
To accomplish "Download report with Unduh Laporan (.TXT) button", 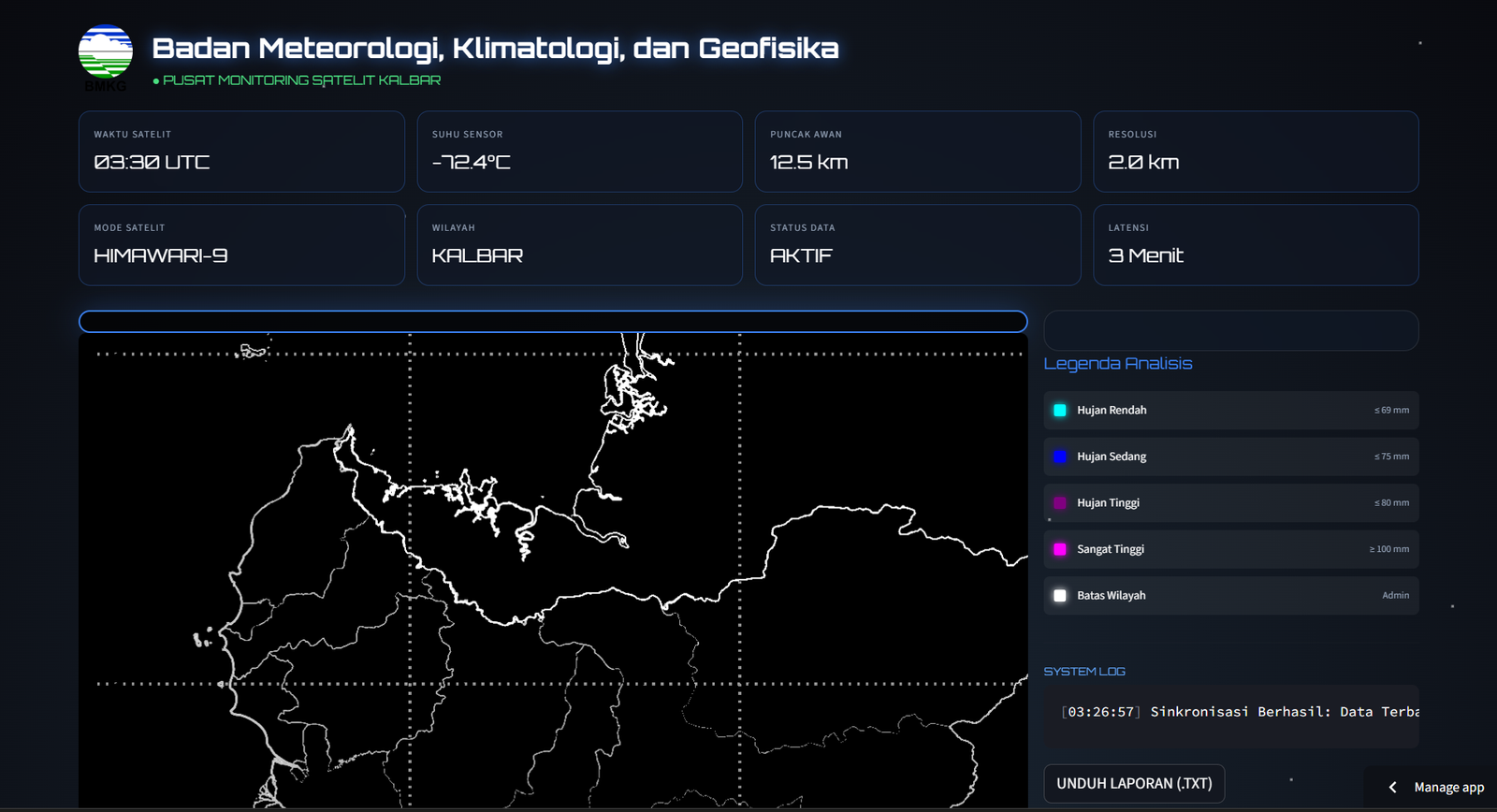I will [1133, 784].
